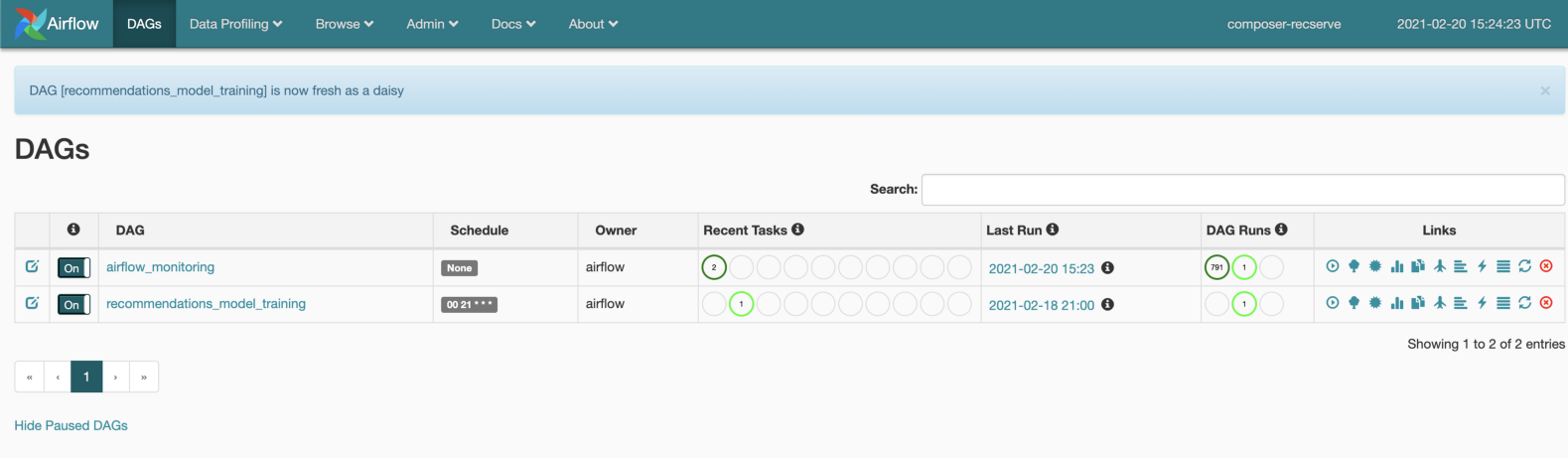Viewport: 1568px width, 458px height.
Task: Open the Docs menu
Action: pyautogui.click(x=513, y=24)
